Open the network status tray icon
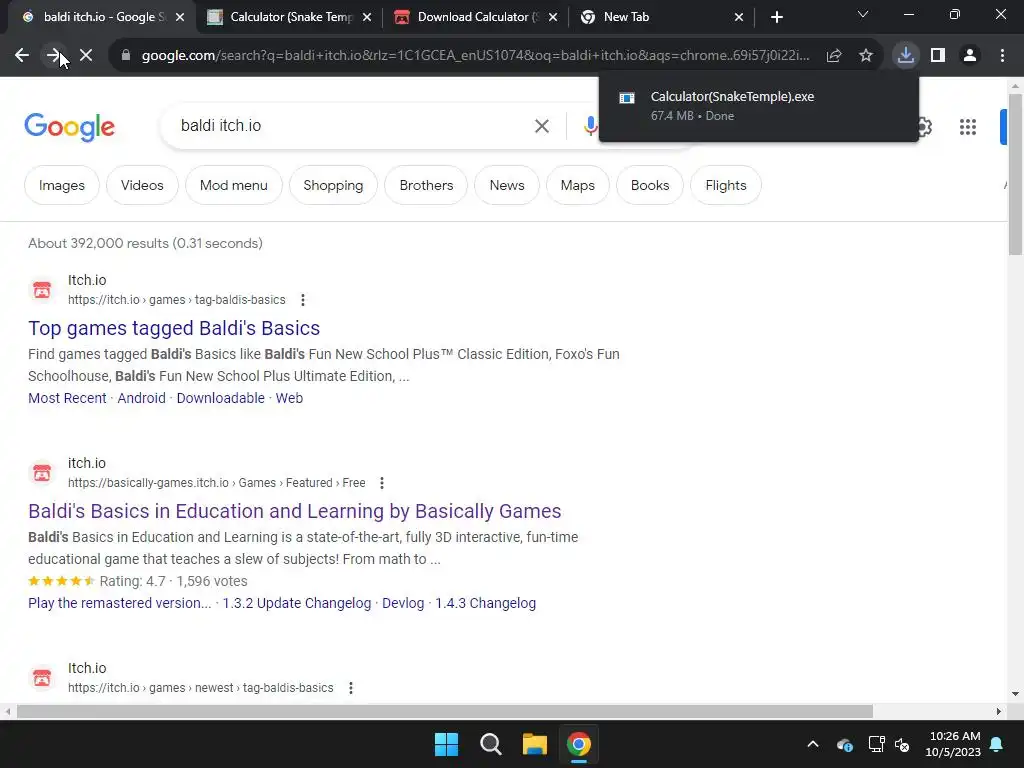This screenshot has height=768, width=1024. pyautogui.click(x=876, y=744)
